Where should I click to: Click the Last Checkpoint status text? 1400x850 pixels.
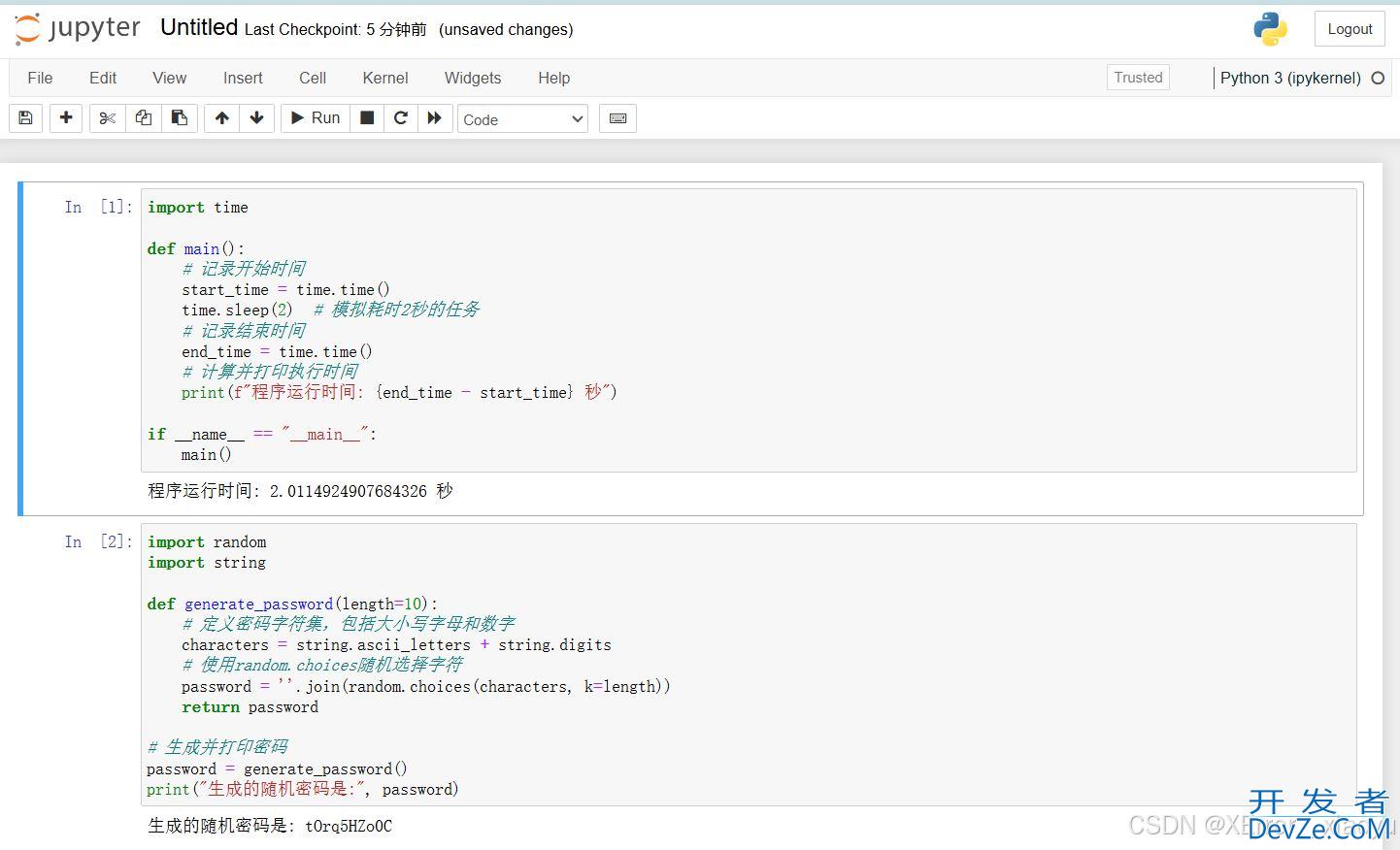click(x=336, y=29)
